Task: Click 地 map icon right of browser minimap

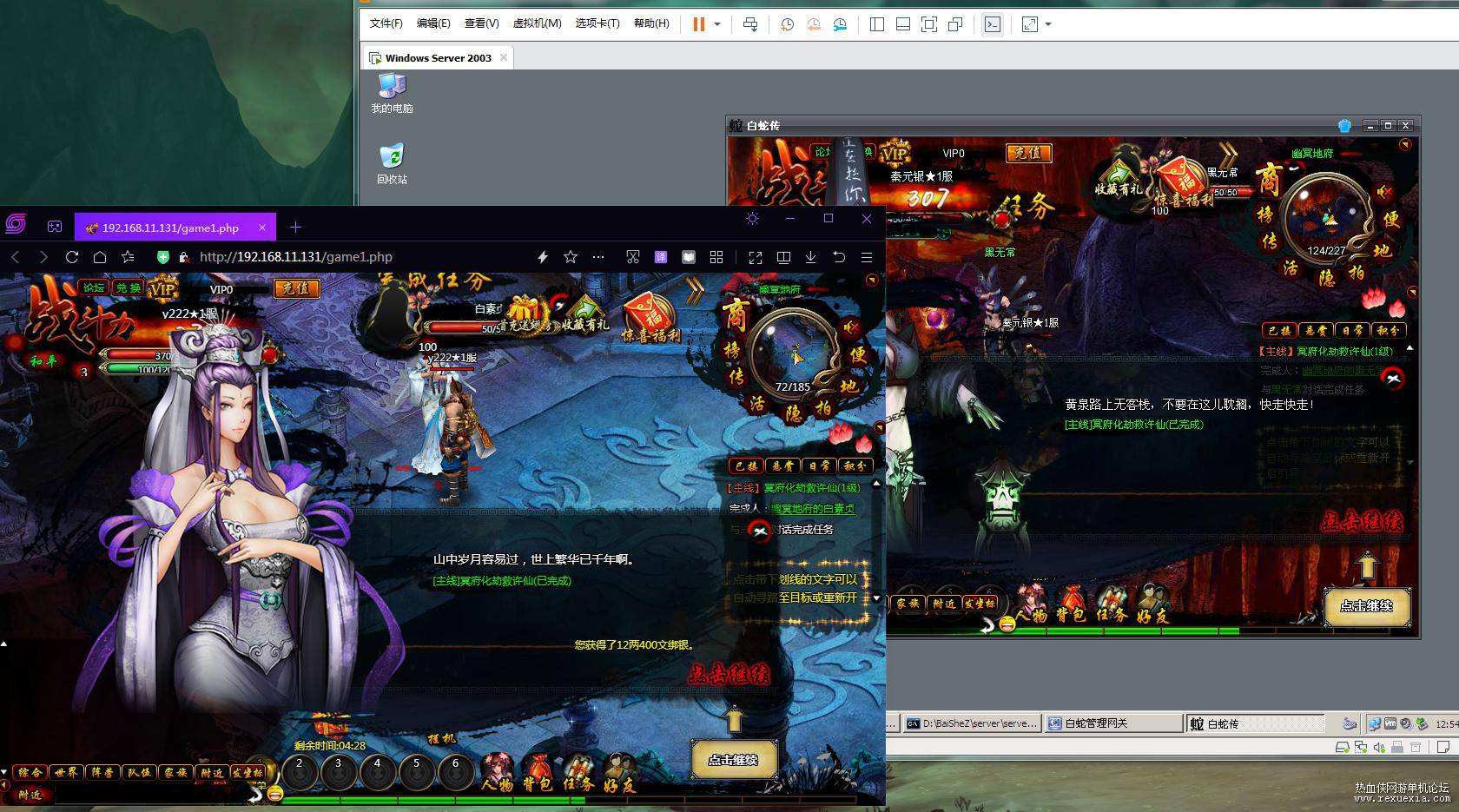Action: pos(848,385)
